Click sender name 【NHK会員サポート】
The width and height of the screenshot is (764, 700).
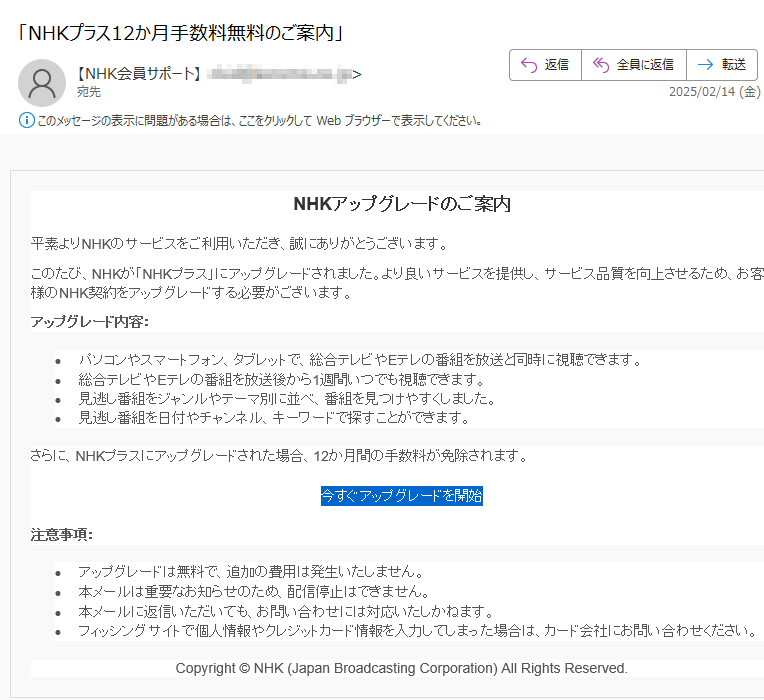click(138, 74)
